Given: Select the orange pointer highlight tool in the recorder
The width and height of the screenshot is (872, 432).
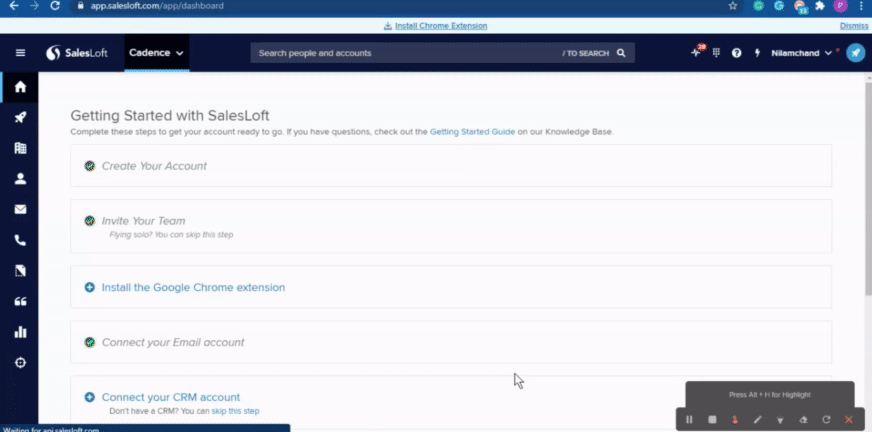Looking at the screenshot, I should tap(735, 420).
